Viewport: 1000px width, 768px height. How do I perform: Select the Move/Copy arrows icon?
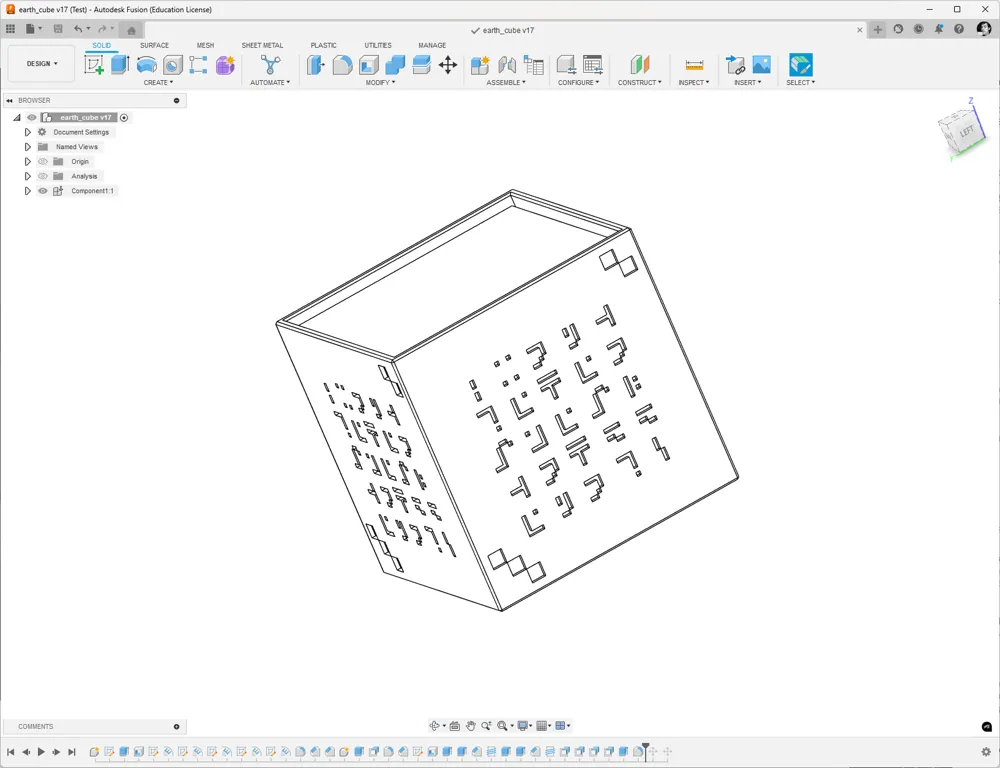coord(448,64)
